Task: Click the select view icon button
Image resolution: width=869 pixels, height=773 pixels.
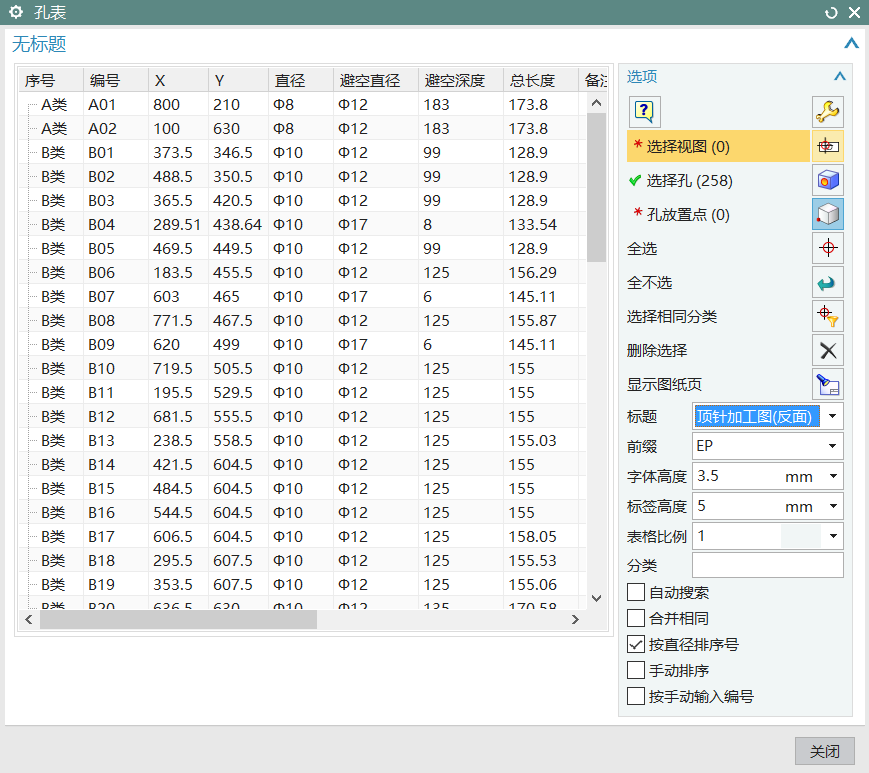Action: (x=827, y=146)
